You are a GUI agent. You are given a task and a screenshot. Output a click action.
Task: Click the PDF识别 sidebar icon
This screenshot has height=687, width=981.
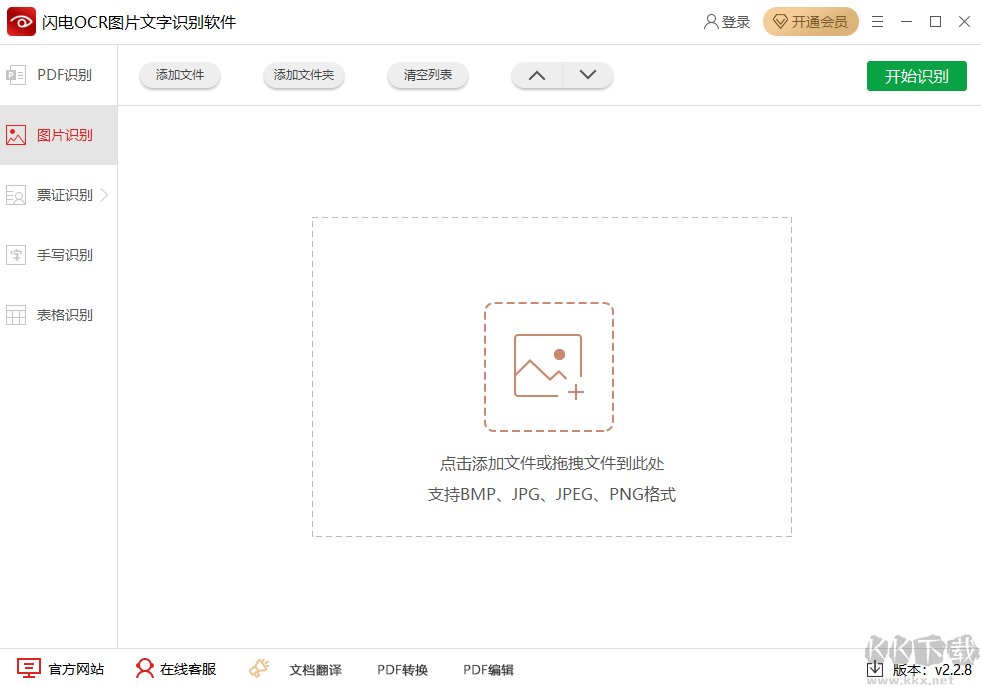point(16,75)
